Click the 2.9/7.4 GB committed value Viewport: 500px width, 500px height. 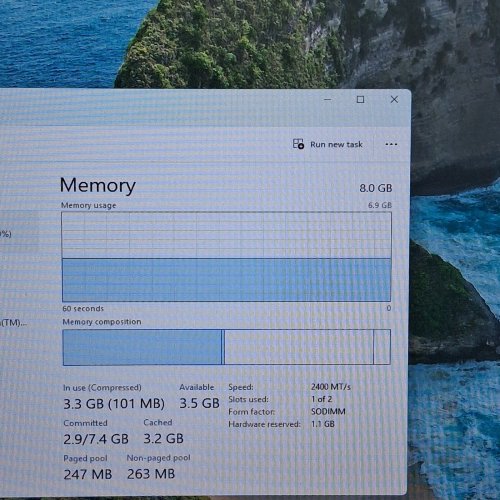point(96,439)
